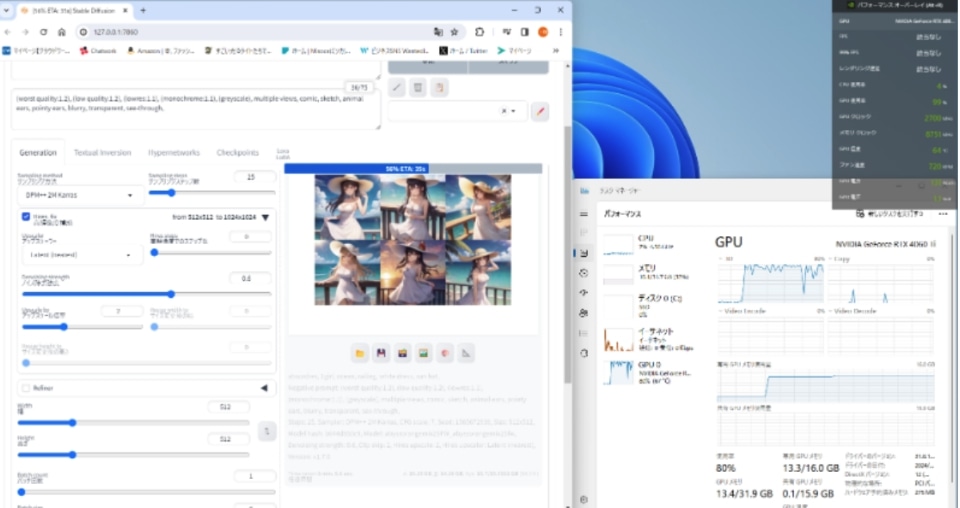Screen dimensions: 960x508
Task: Click the red pencil edit styles icon
Action: coord(540,111)
